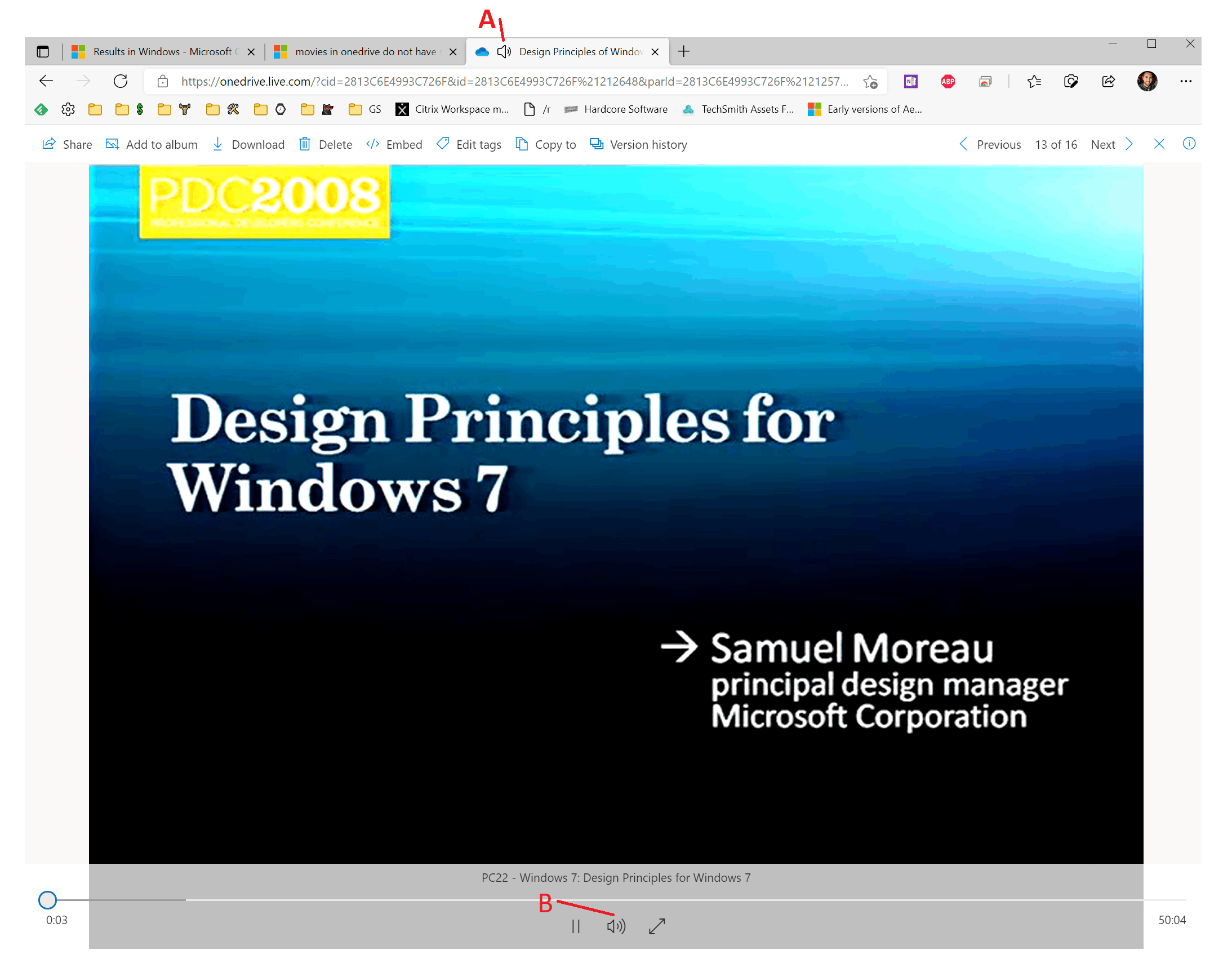Open the OneNote clipper extension icon
Screen dimensions: 1232x972
click(910, 81)
